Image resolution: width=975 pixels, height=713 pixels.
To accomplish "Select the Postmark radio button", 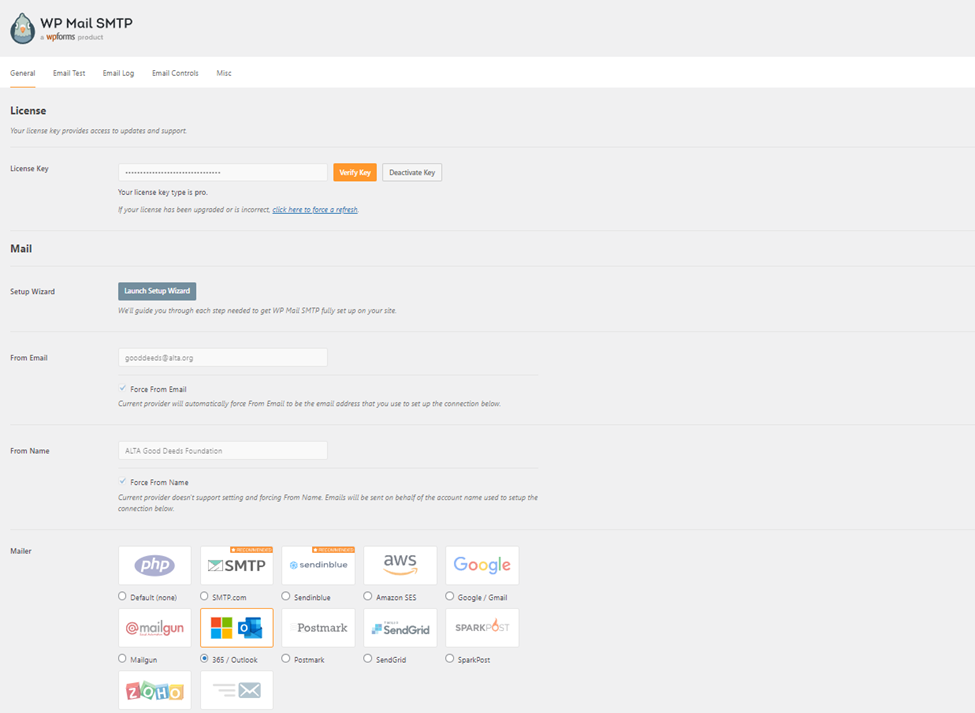I will 286,658.
